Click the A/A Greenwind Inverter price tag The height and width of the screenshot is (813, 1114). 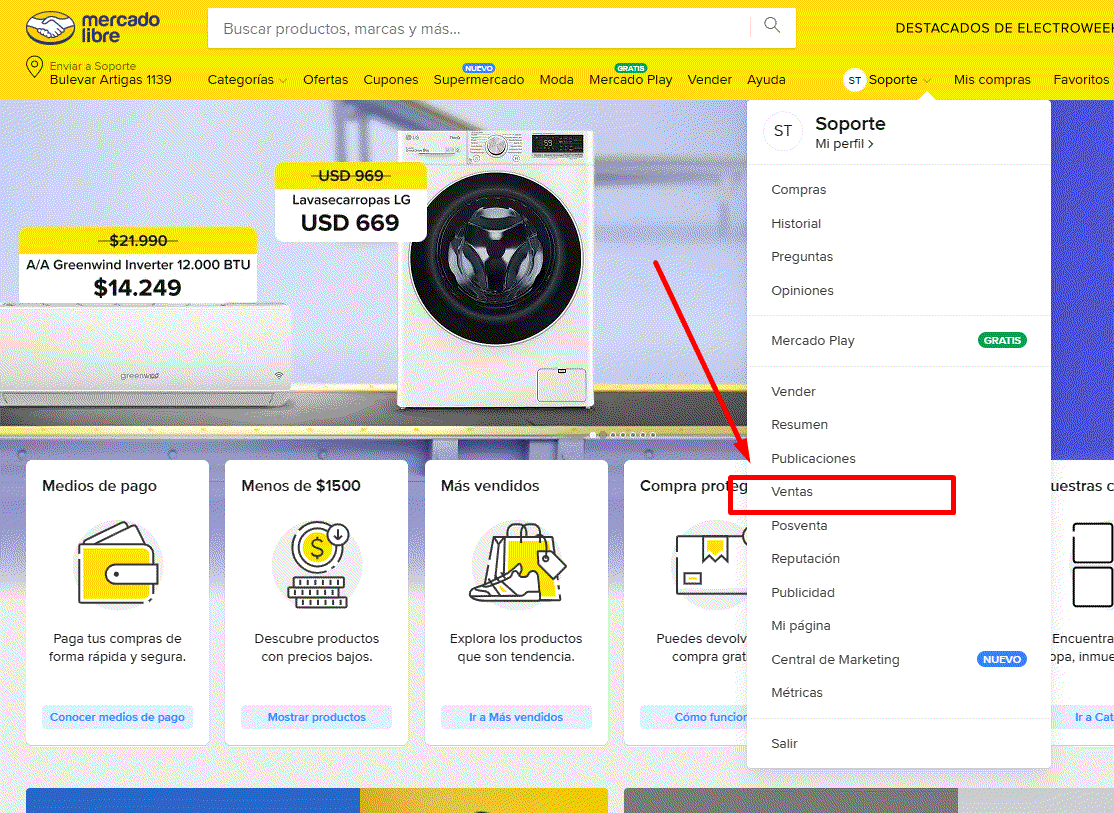[138, 266]
